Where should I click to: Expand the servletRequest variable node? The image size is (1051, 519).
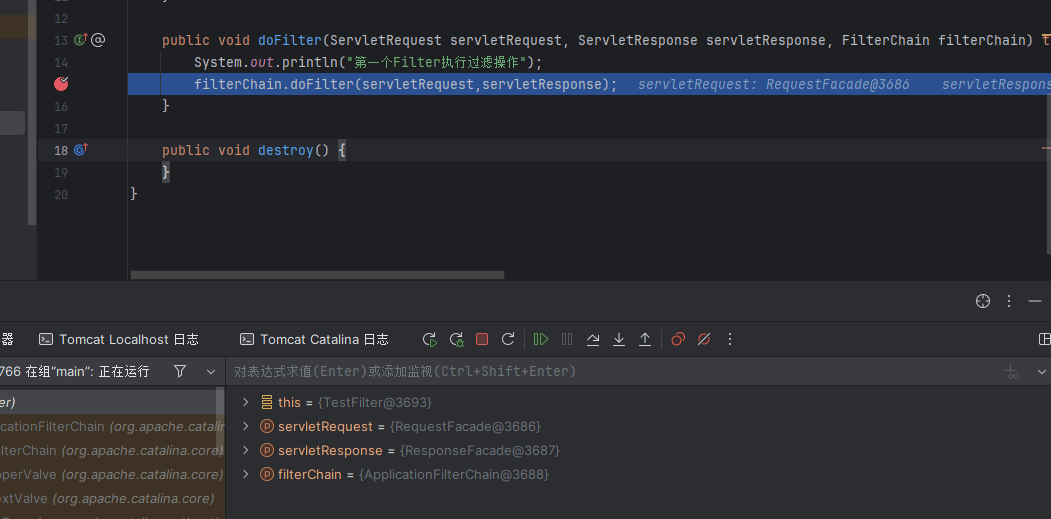[246, 426]
